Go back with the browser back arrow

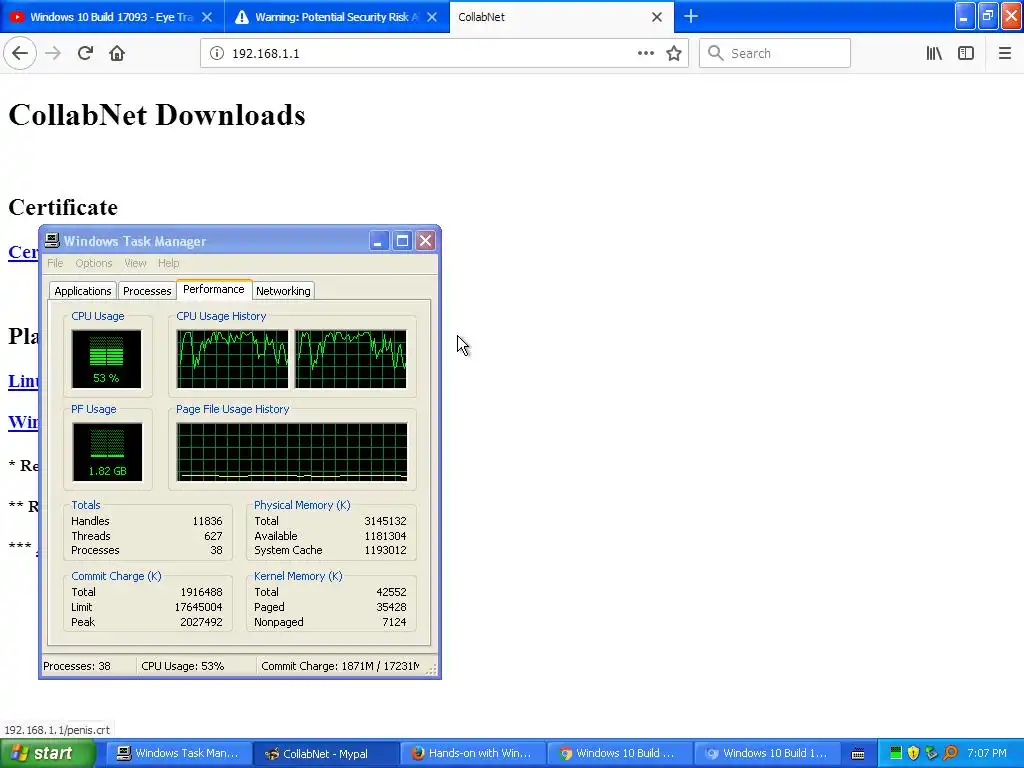pyautogui.click(x=20, y=53)
